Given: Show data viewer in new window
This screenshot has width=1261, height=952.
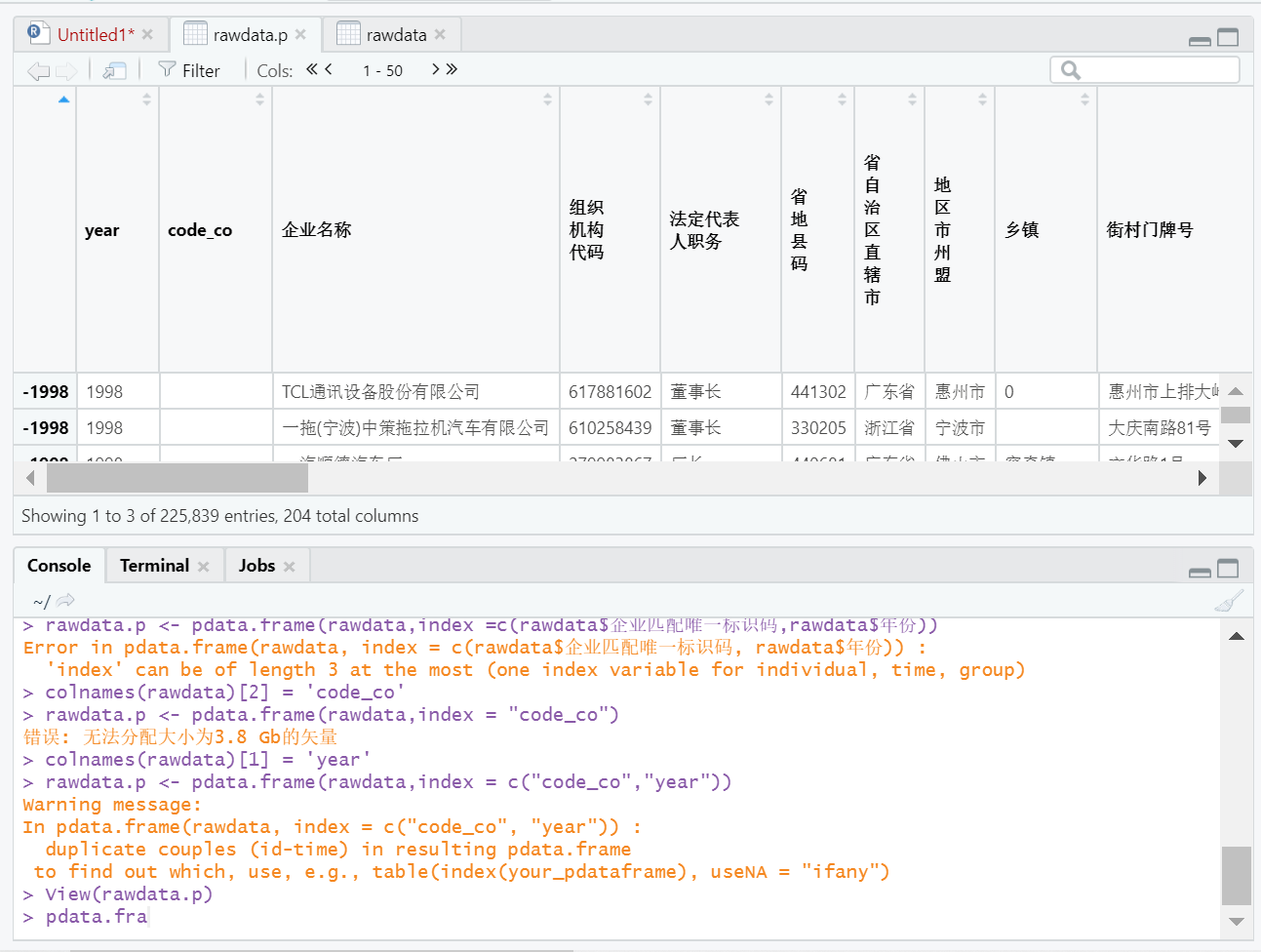Looking at the screenshot, I should pyautogui.click(x=115, y=70).
